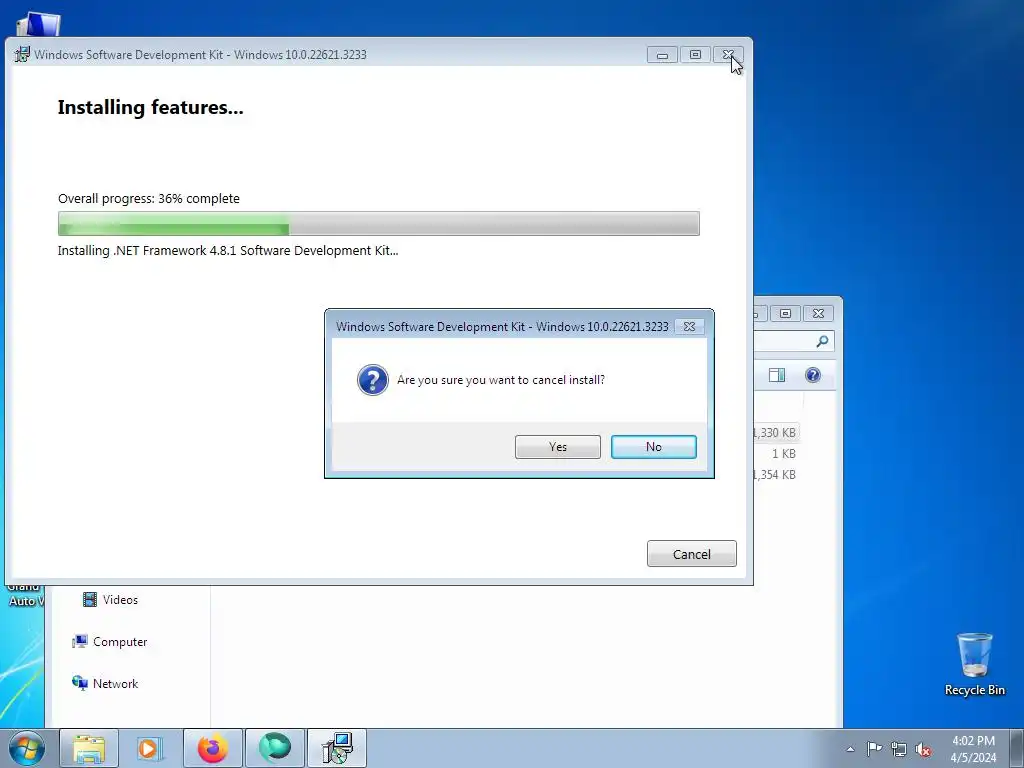Click the taskbar clock showing 4:02 PM
The width and height of the screenshot is (1024, 768).
coord(973,749)
